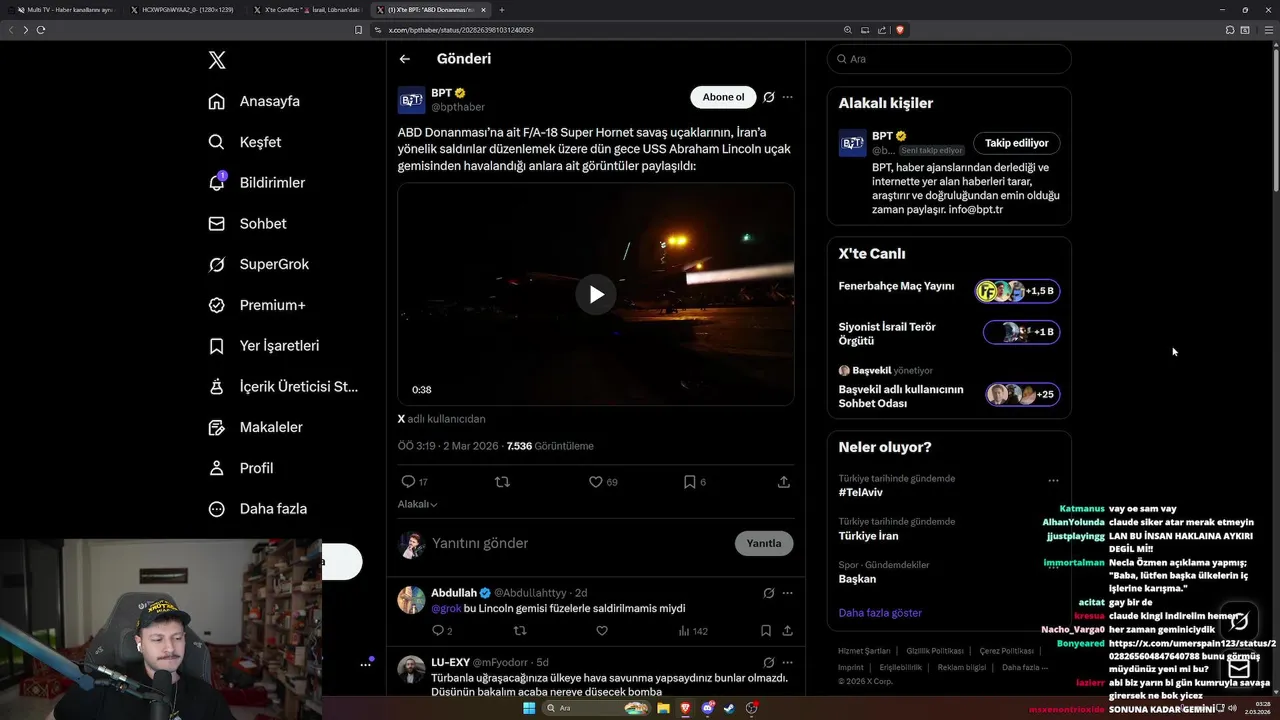This screenshot has height=720, width=1280.
Task: Open Discord in Windows taskbar
Action: (708, 708)
